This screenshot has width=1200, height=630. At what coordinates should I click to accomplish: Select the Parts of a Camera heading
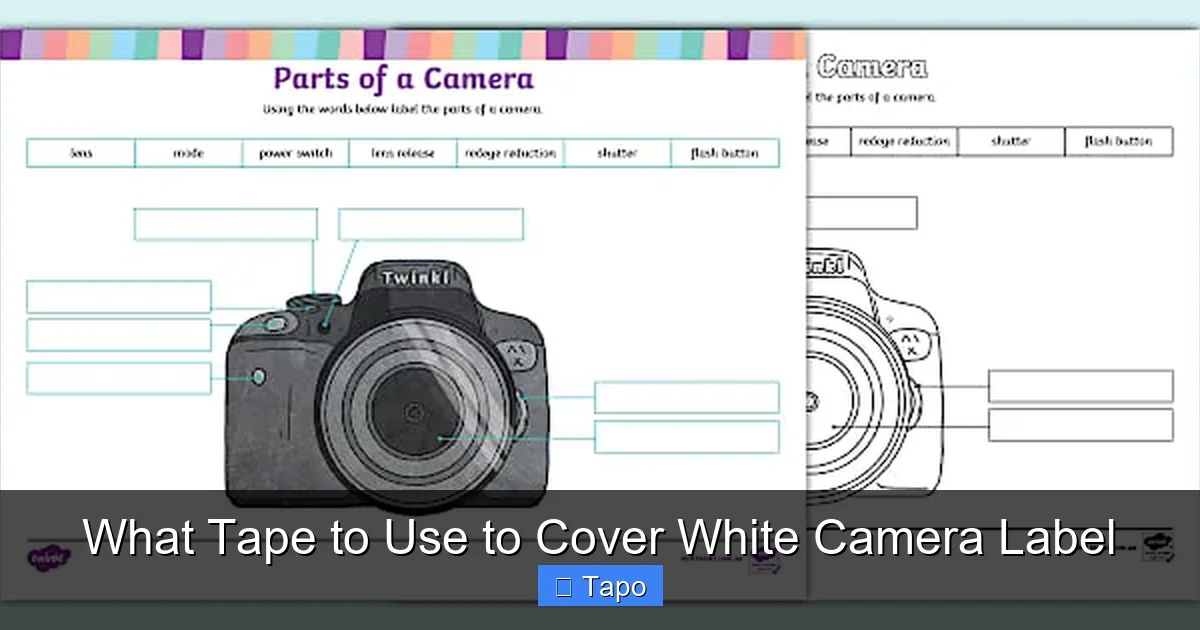tap(400, 78)
